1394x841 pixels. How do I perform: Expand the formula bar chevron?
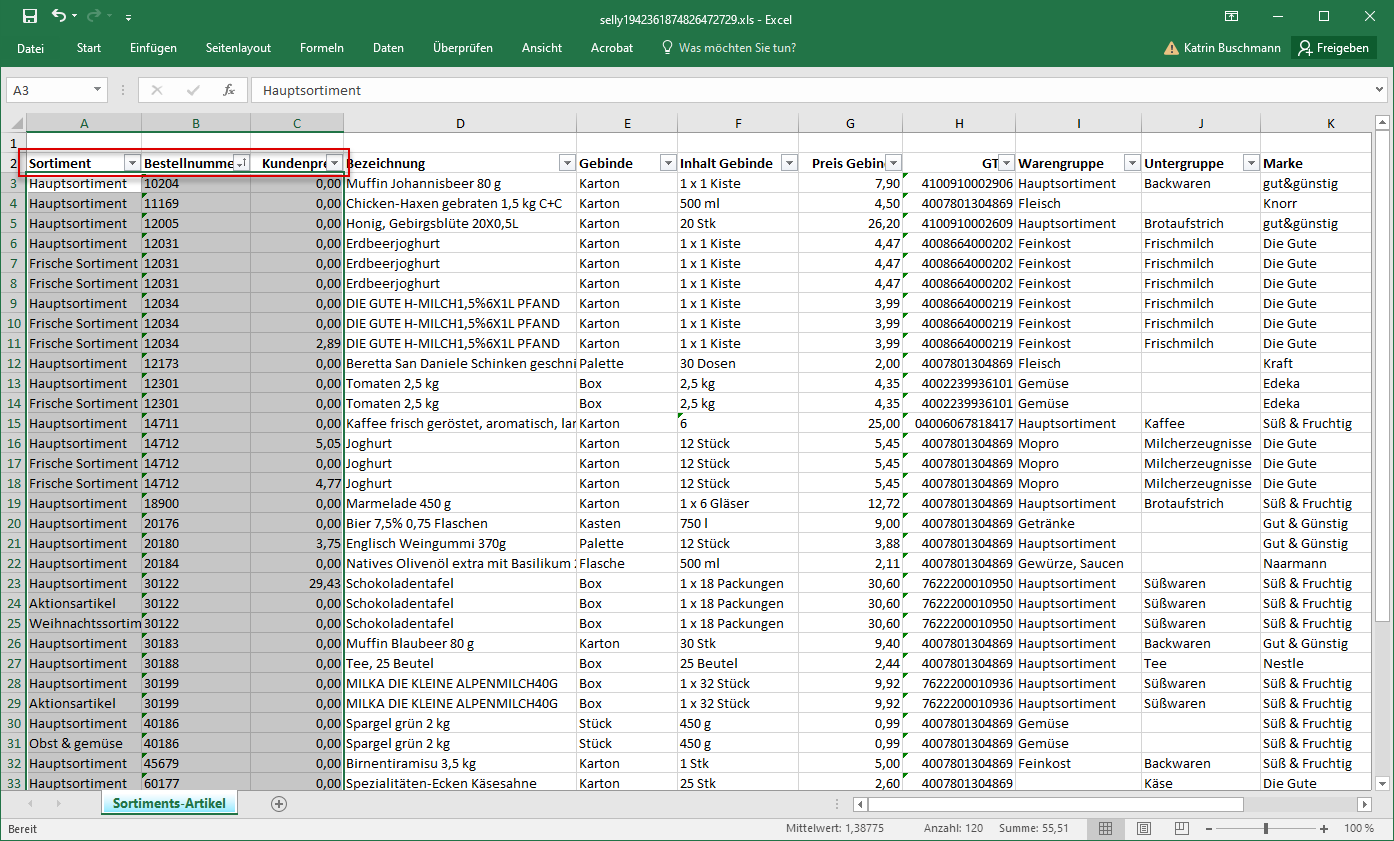click(1379, 90)
